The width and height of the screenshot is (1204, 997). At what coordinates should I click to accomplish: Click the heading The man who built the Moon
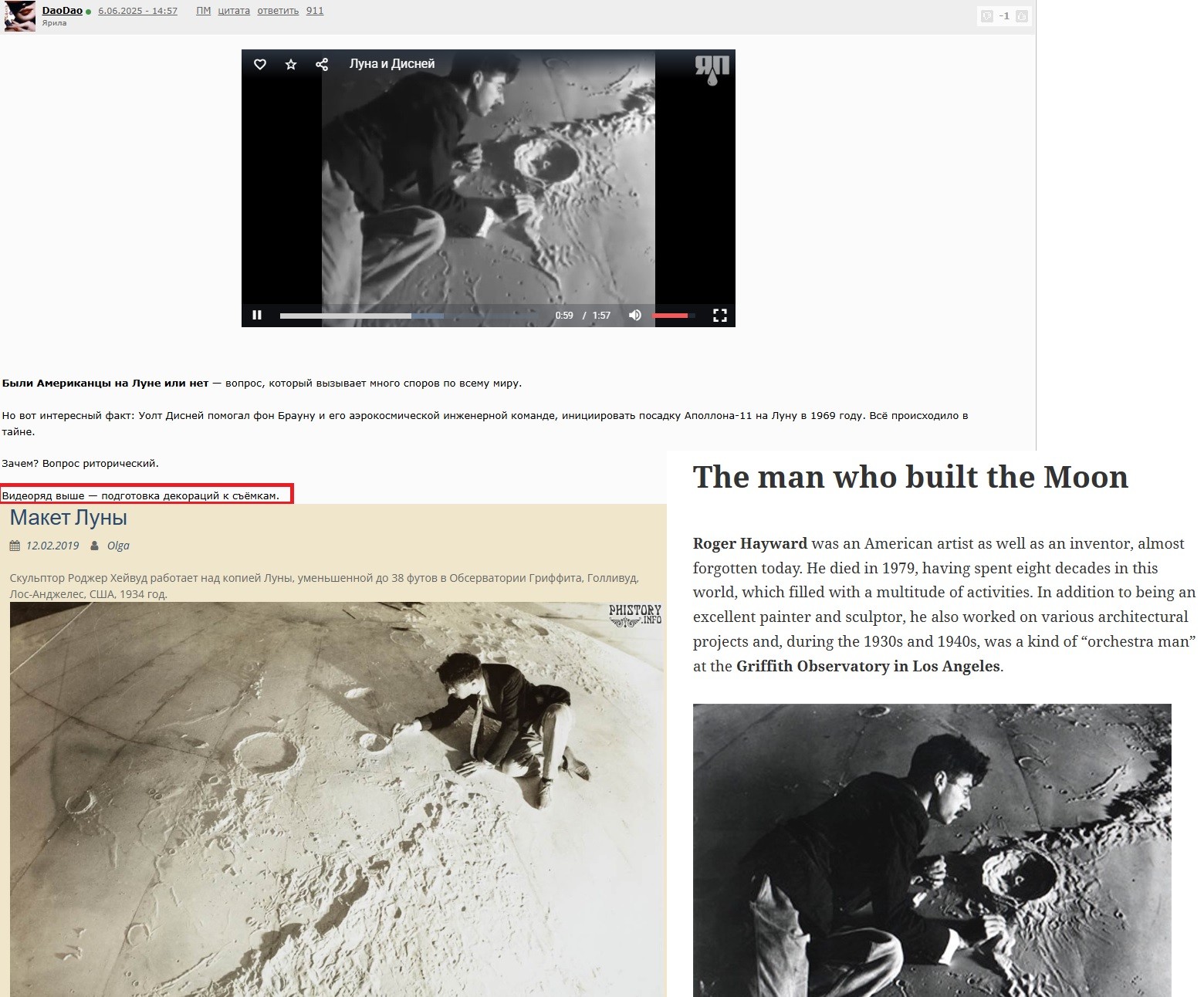pos(911,477)
